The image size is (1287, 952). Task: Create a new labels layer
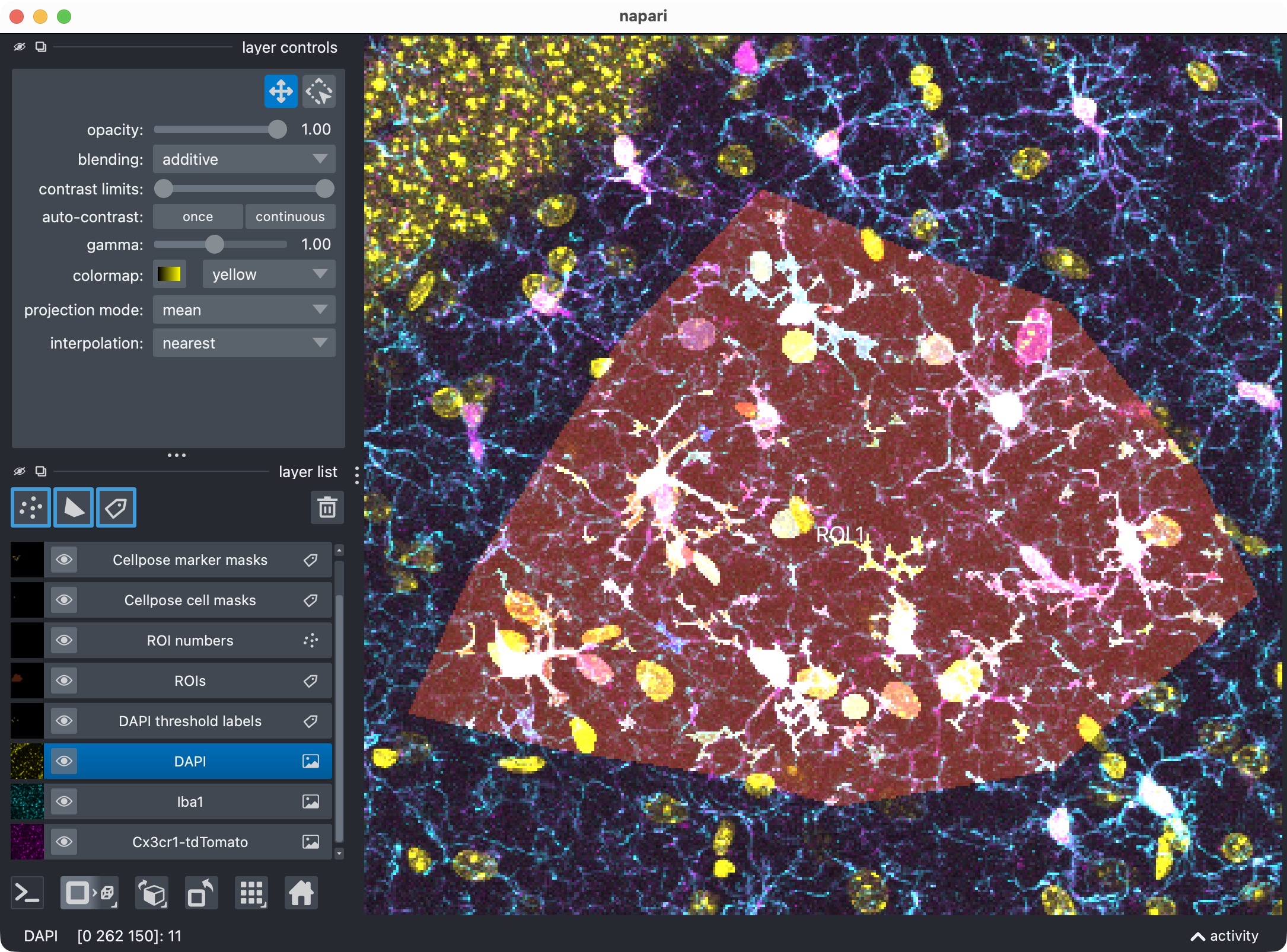pos(116,507)
